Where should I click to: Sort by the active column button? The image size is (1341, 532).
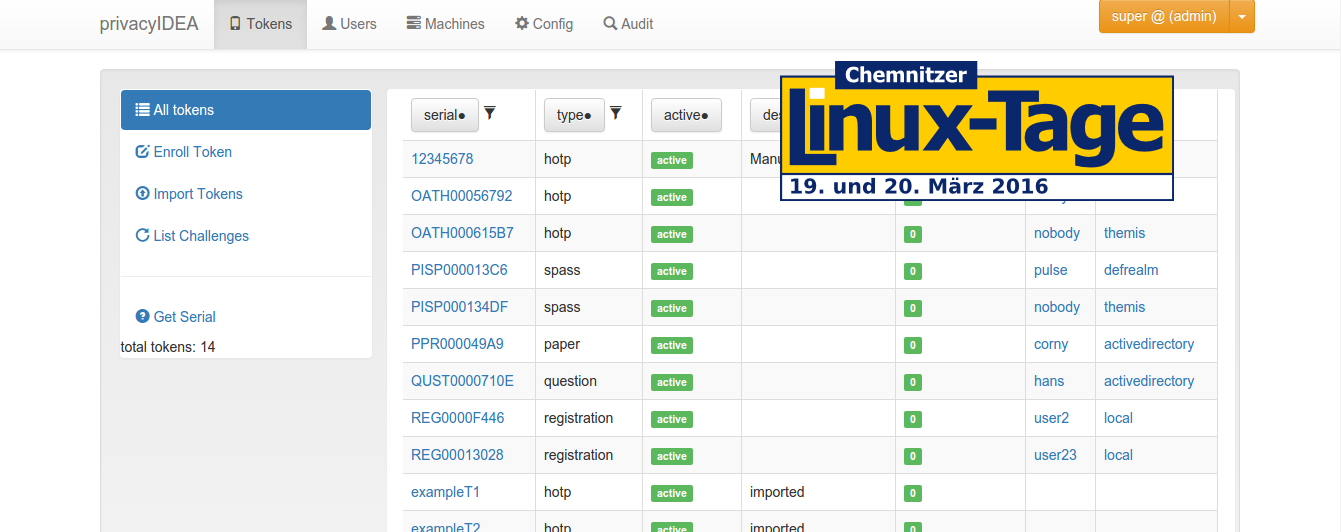tap(686, 115)
